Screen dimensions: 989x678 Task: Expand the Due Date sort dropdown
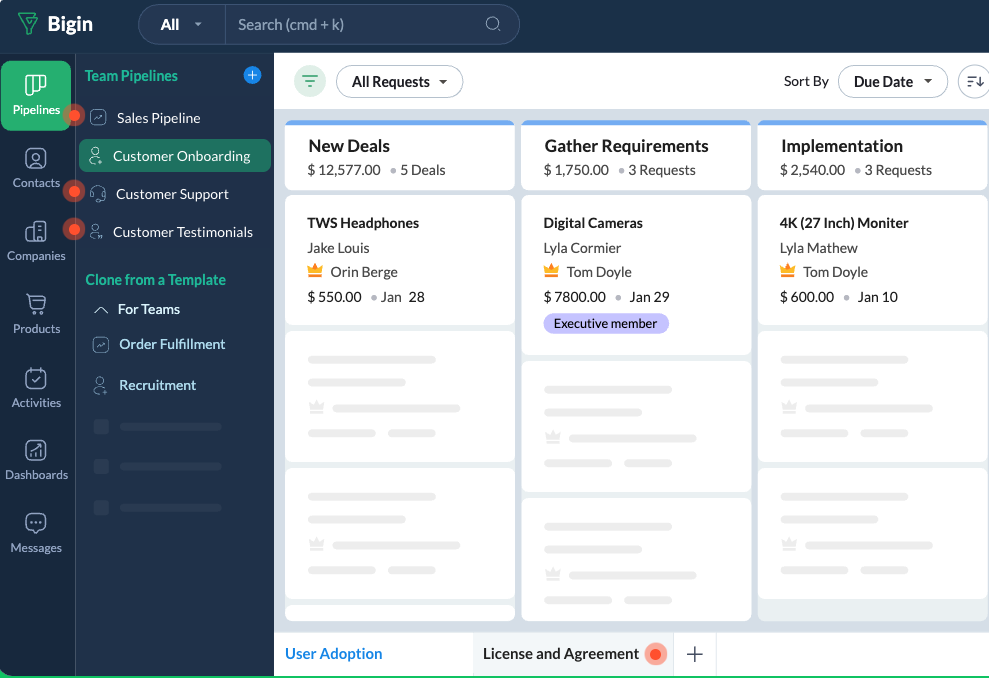point(892,82)
